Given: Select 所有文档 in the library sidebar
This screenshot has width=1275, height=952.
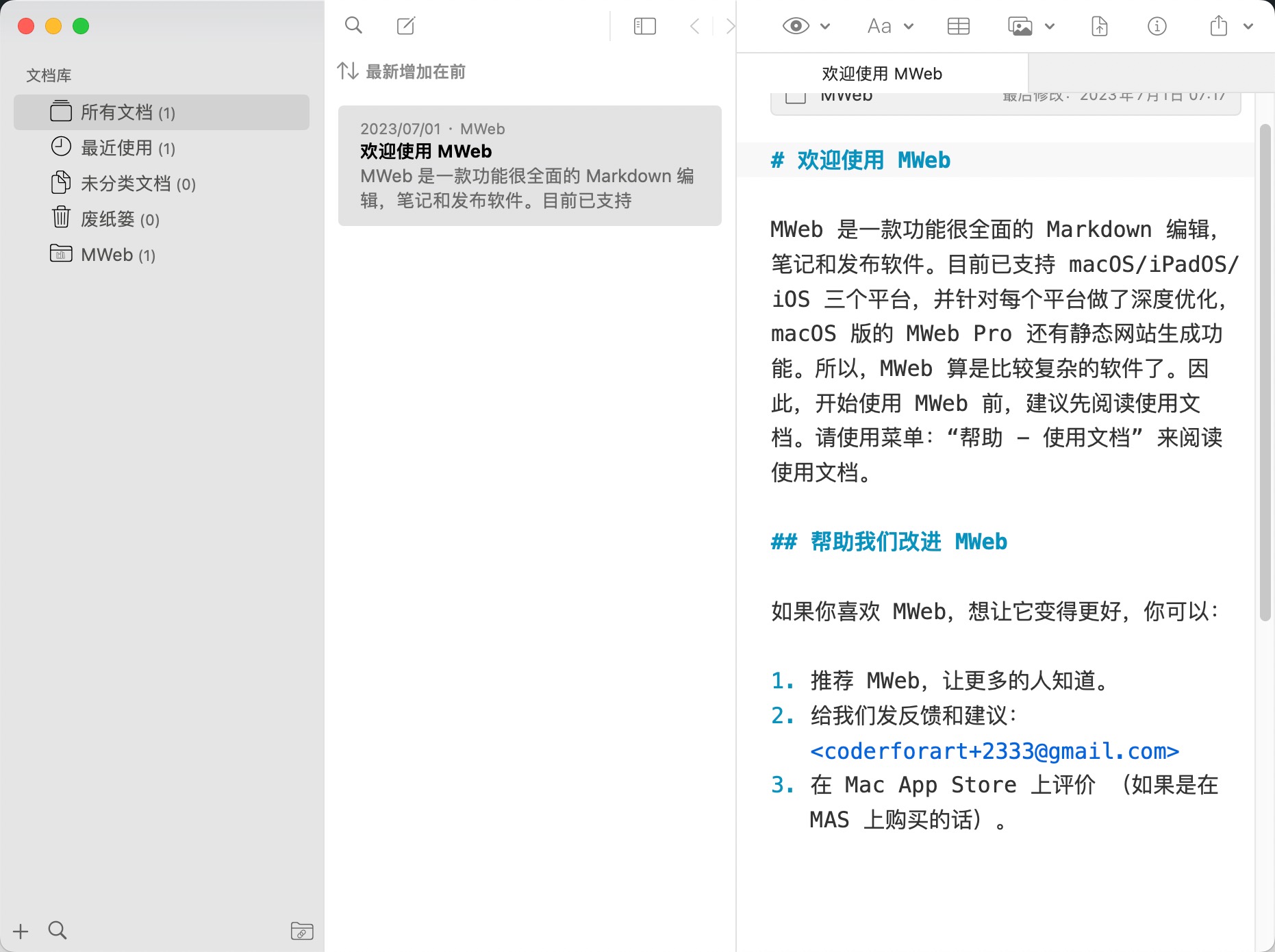Looking at the screenshot, I should 162,112.
